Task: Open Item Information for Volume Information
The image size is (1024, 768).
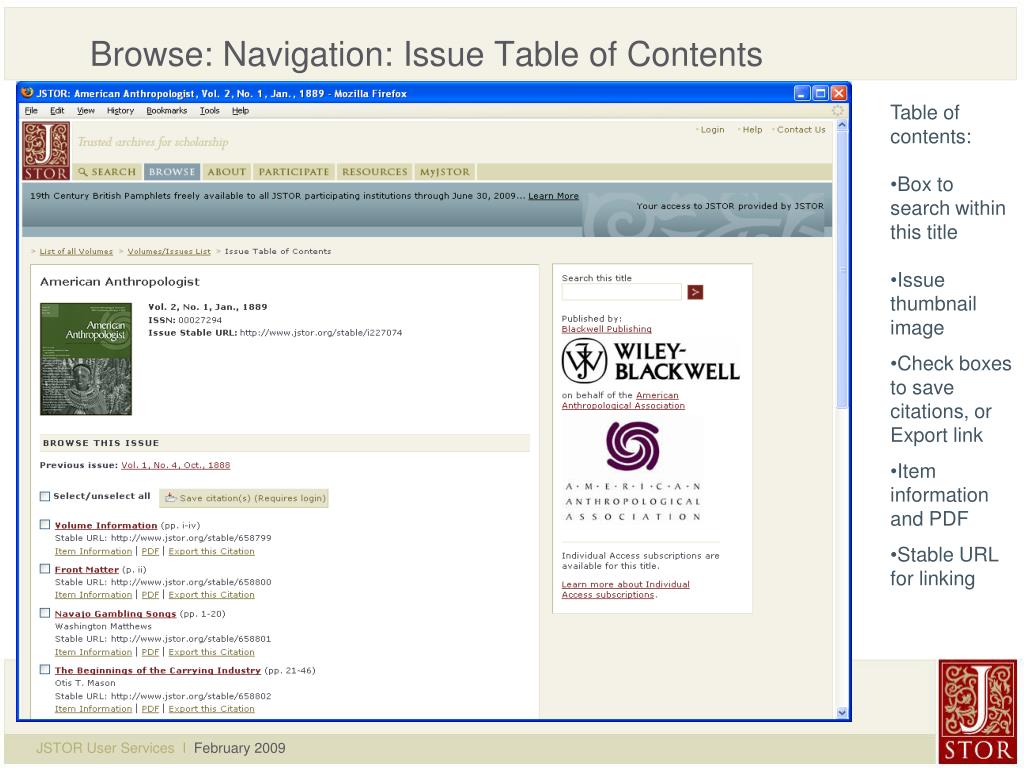Action: (93, 551)
